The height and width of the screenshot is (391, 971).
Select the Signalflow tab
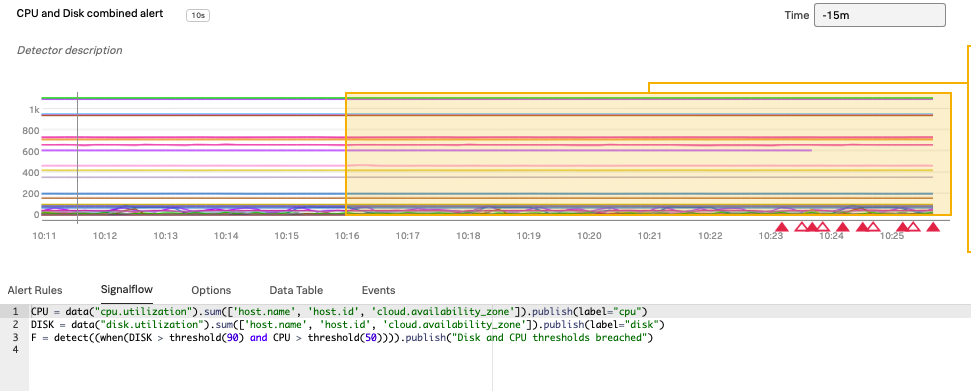[x=127, y=289]
